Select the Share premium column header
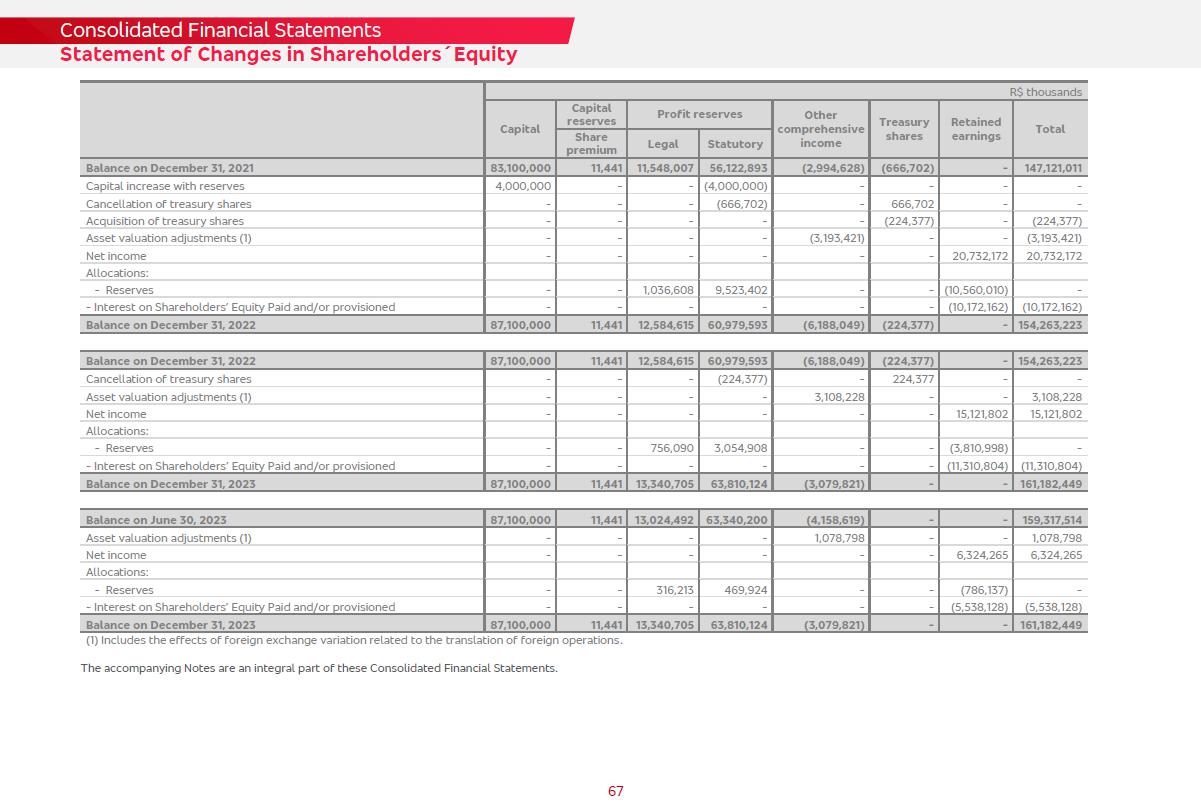This screenshot has height=802, width=1201. pyautogui.click(x=591, y=143)
